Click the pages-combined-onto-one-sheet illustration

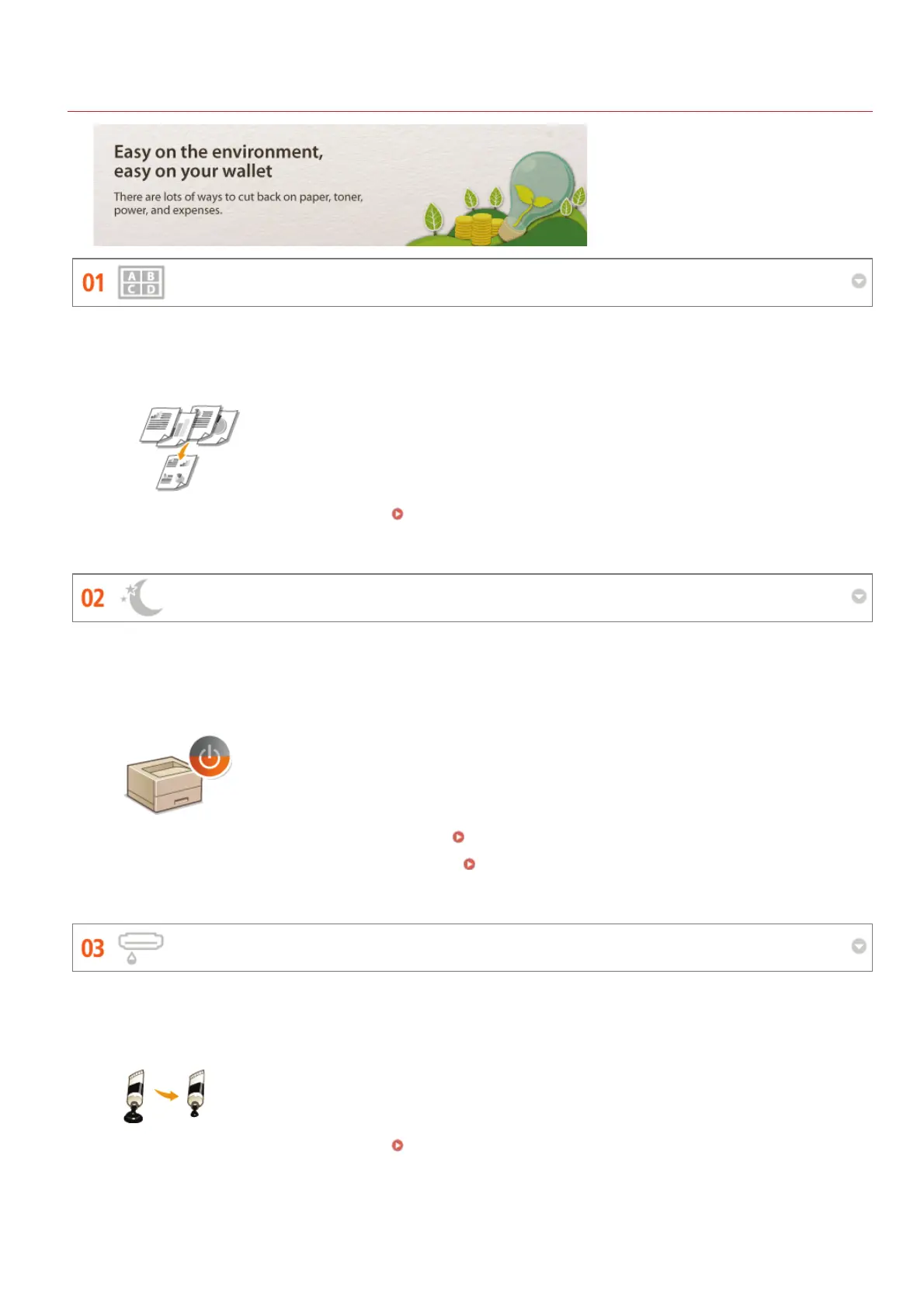coord(189,447)
